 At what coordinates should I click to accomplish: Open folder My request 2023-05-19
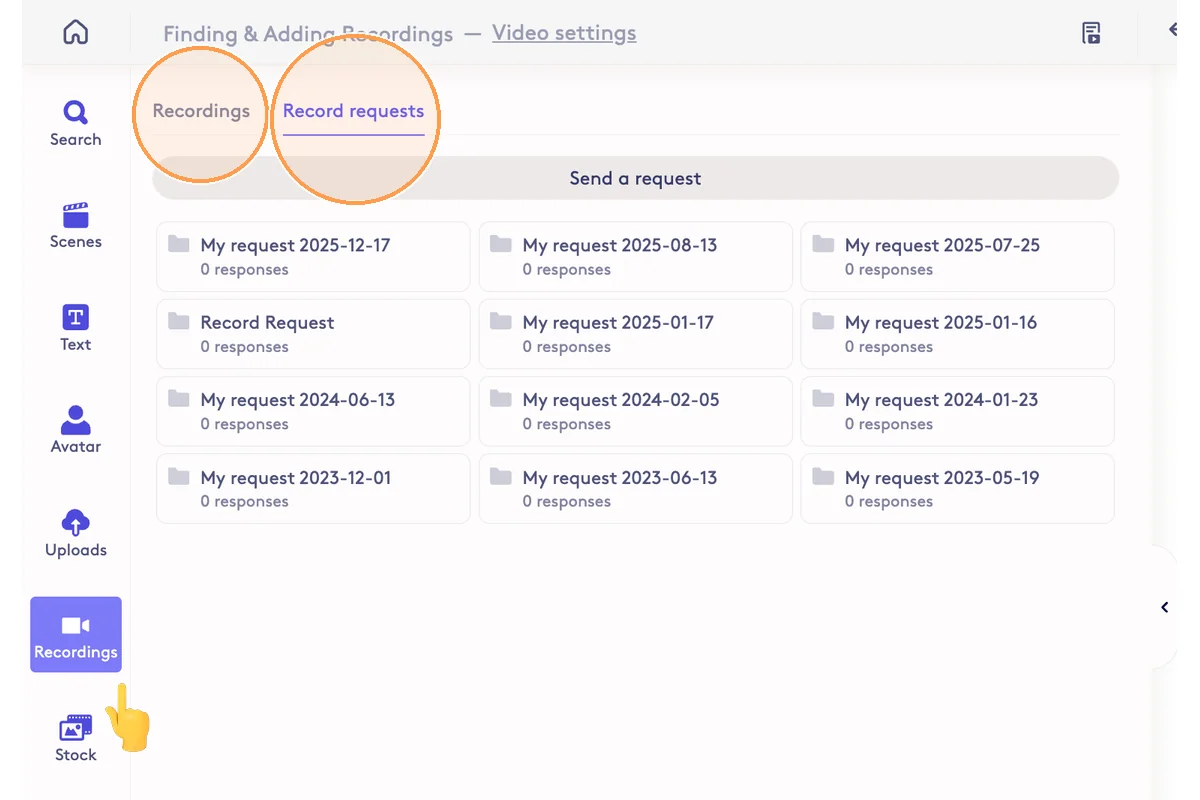(957, 489)
